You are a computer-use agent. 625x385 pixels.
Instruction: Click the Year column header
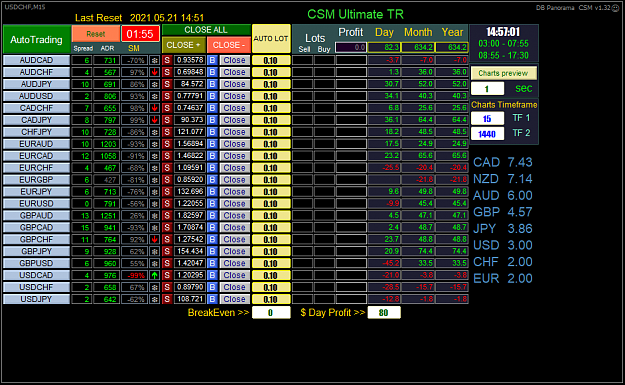(x=452, y=32)
